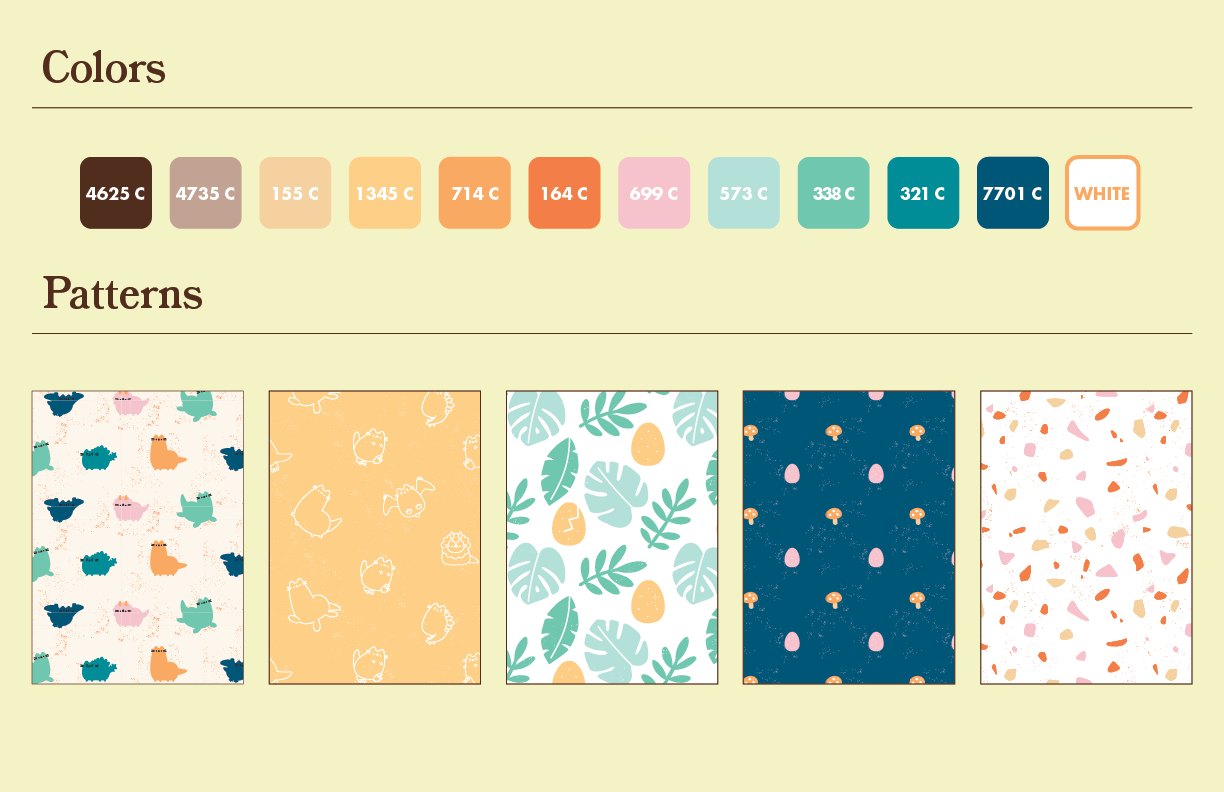The height and width of the screenshot is (792, 1224).
Task: Pick the taupe 4735 C color swatch
Action: coord(206,193)
